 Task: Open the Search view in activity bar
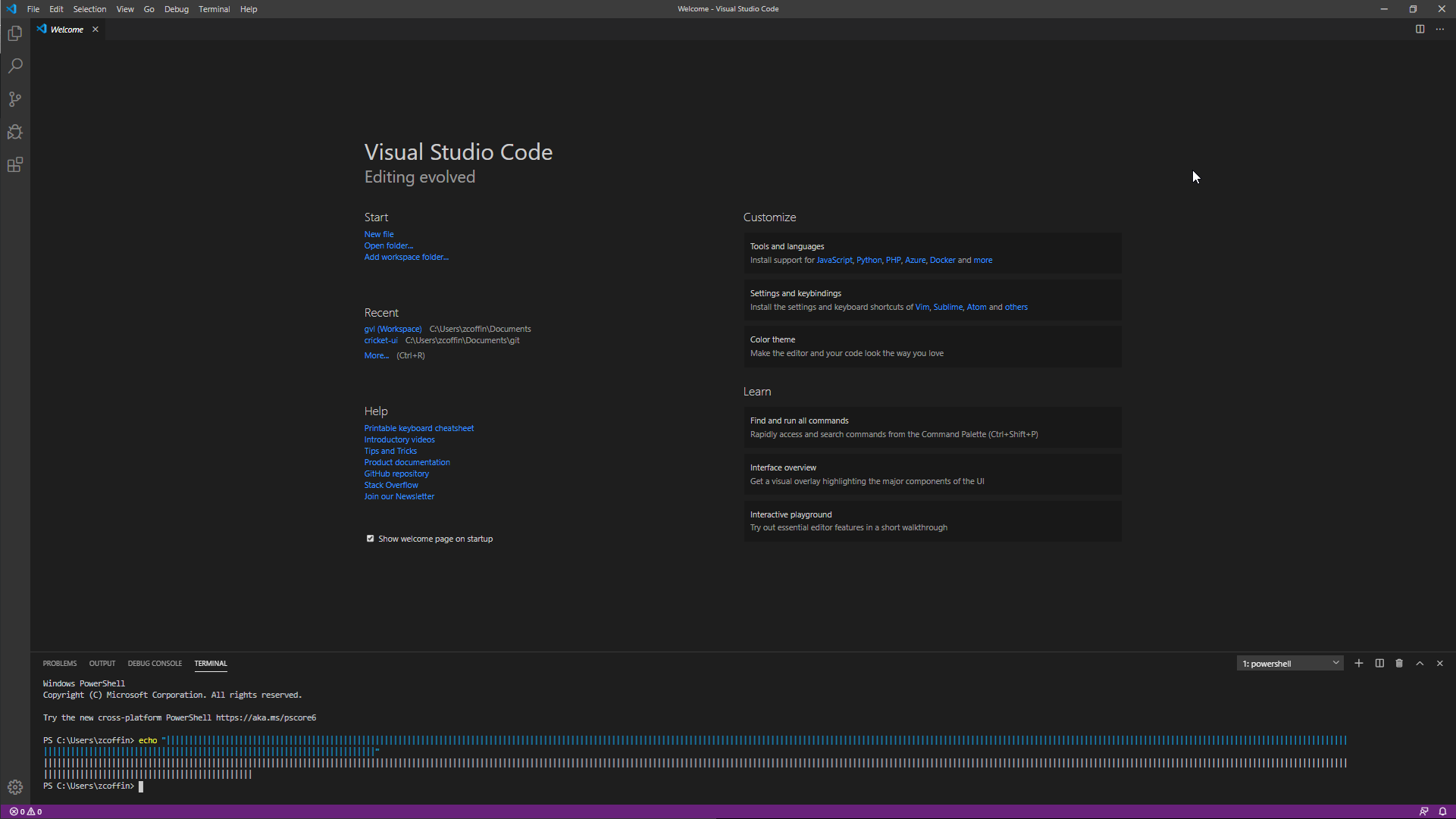pos(15,66)
